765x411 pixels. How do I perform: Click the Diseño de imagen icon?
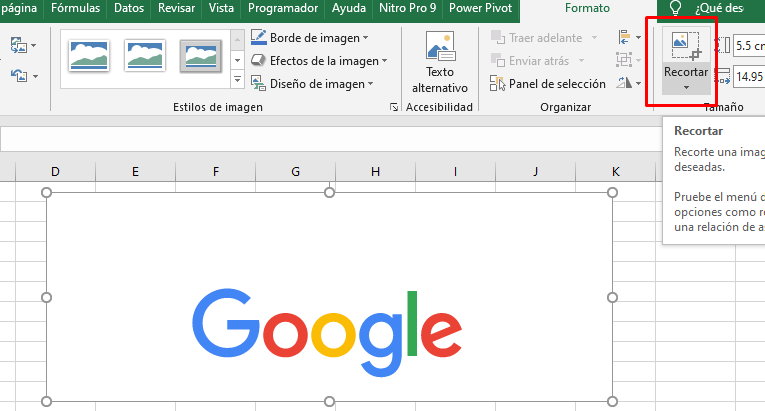point(259,83)
